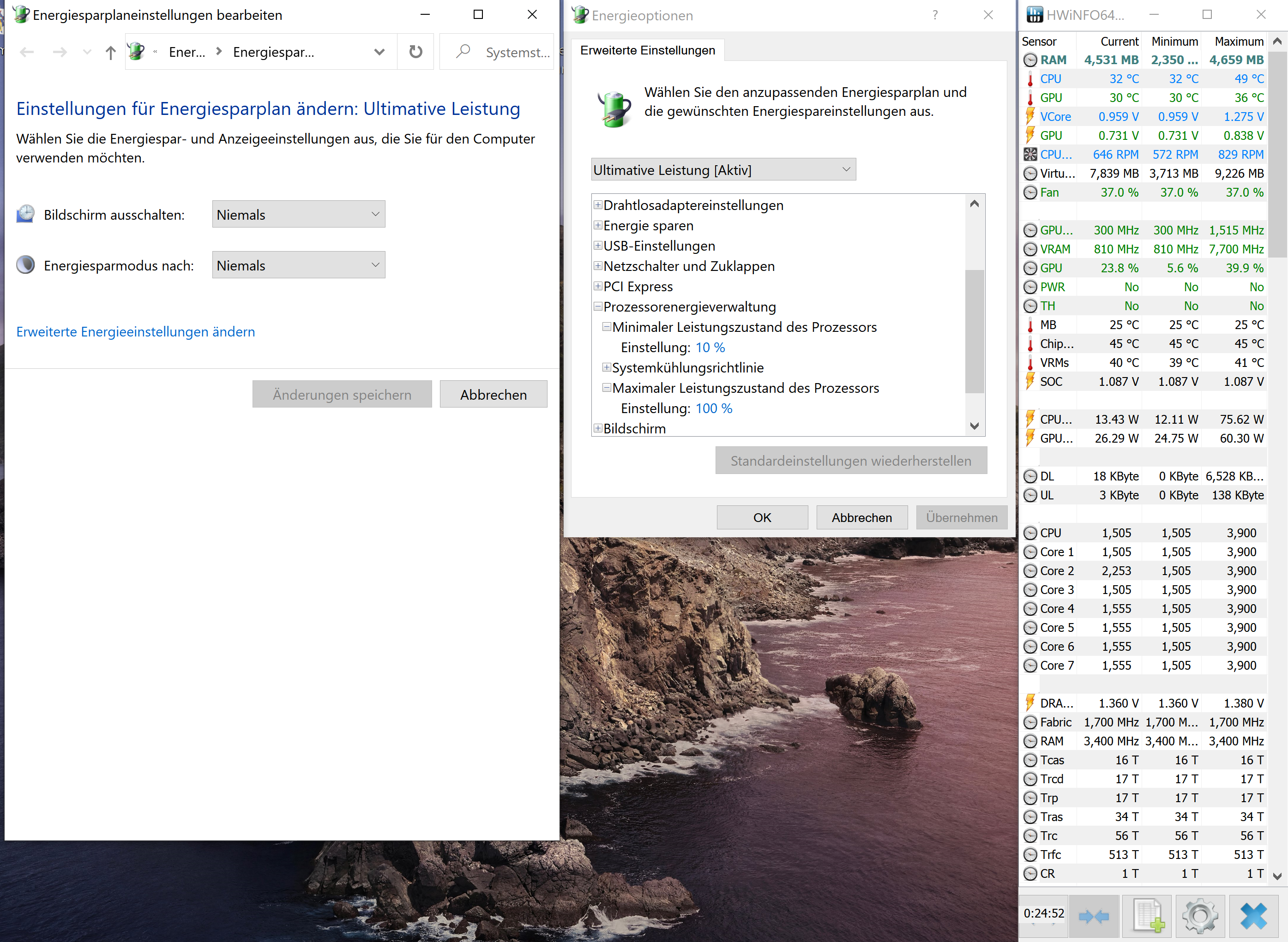The image size is (1288, 942).
Task: Click the refresh button in address bar
Action: 416,52
